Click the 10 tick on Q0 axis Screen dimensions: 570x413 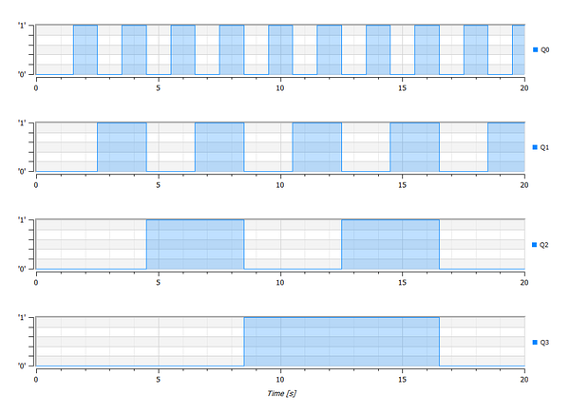tap(280, 88)
